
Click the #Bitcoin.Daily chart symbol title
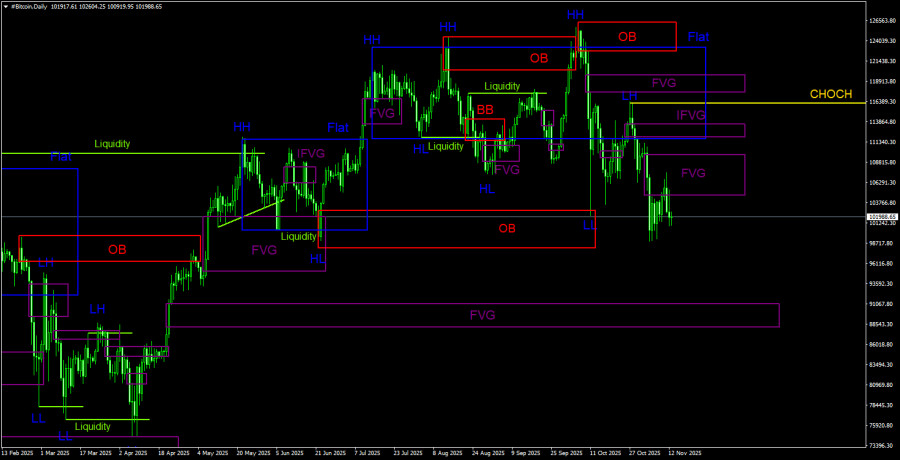[x=33, y=6]
